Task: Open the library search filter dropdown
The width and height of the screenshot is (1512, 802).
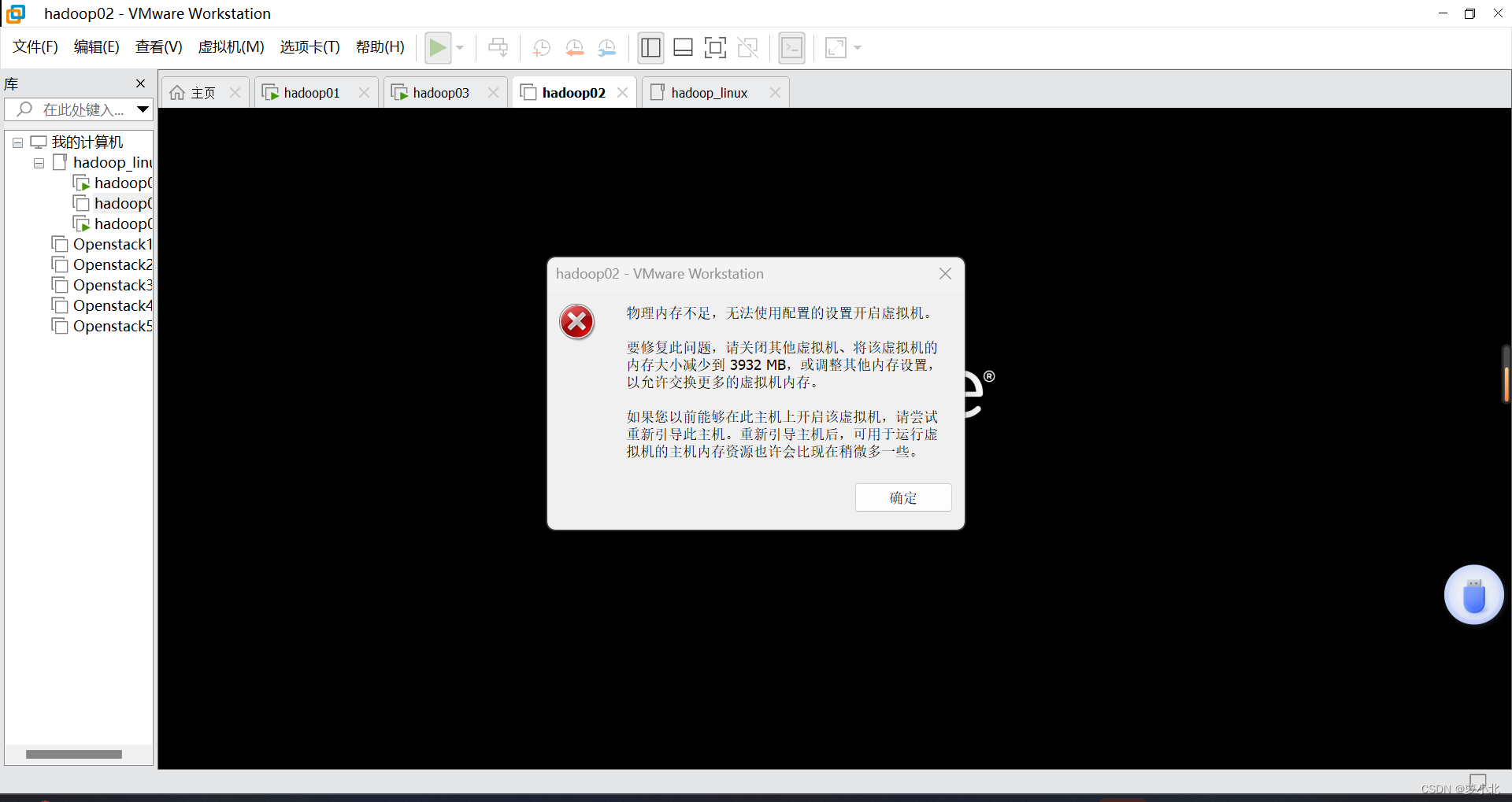Action: [x=143, y=109]
